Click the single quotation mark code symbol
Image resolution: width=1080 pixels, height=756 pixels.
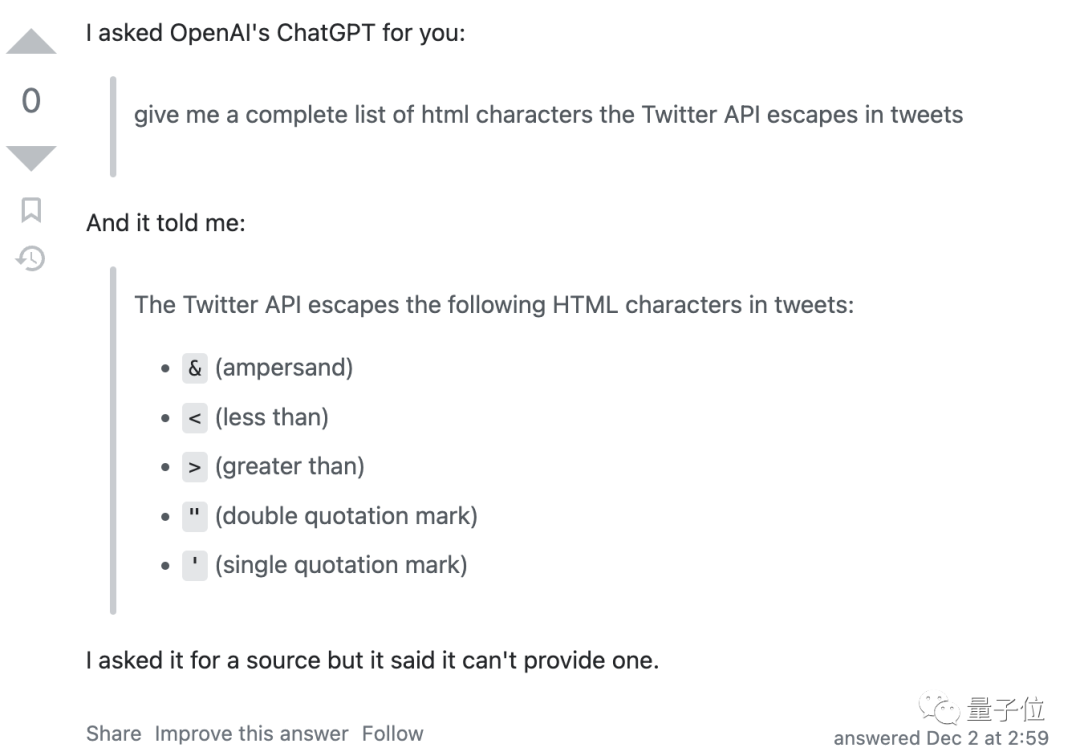[x=195, y=565]
